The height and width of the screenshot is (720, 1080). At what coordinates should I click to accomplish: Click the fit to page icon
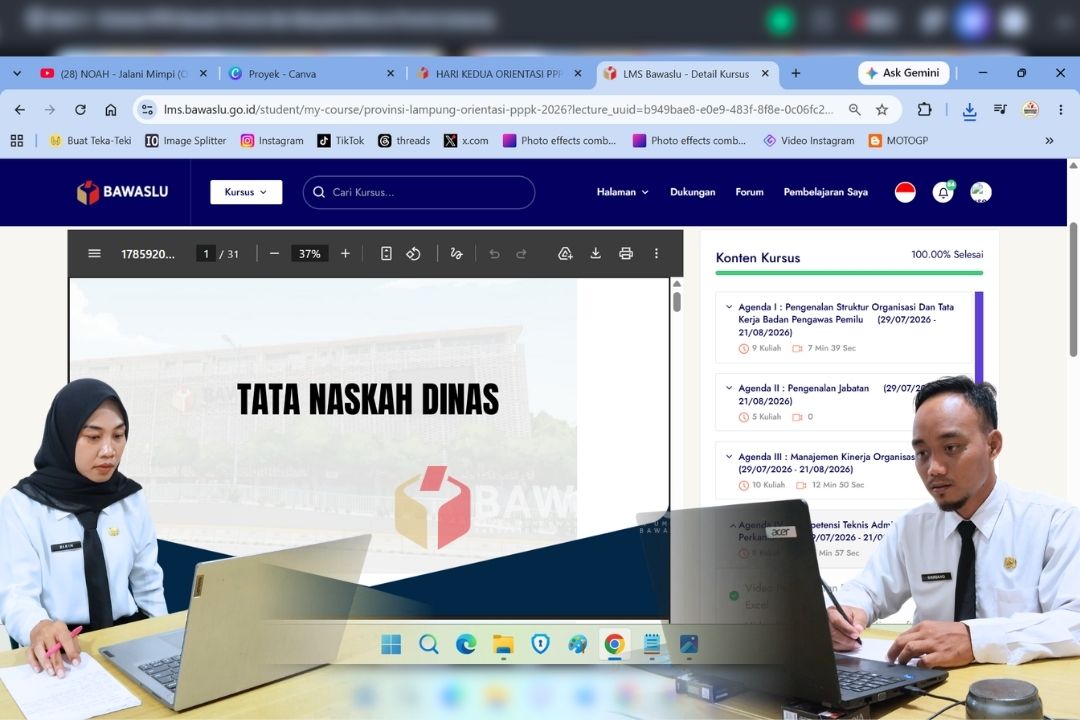point(386,254)
